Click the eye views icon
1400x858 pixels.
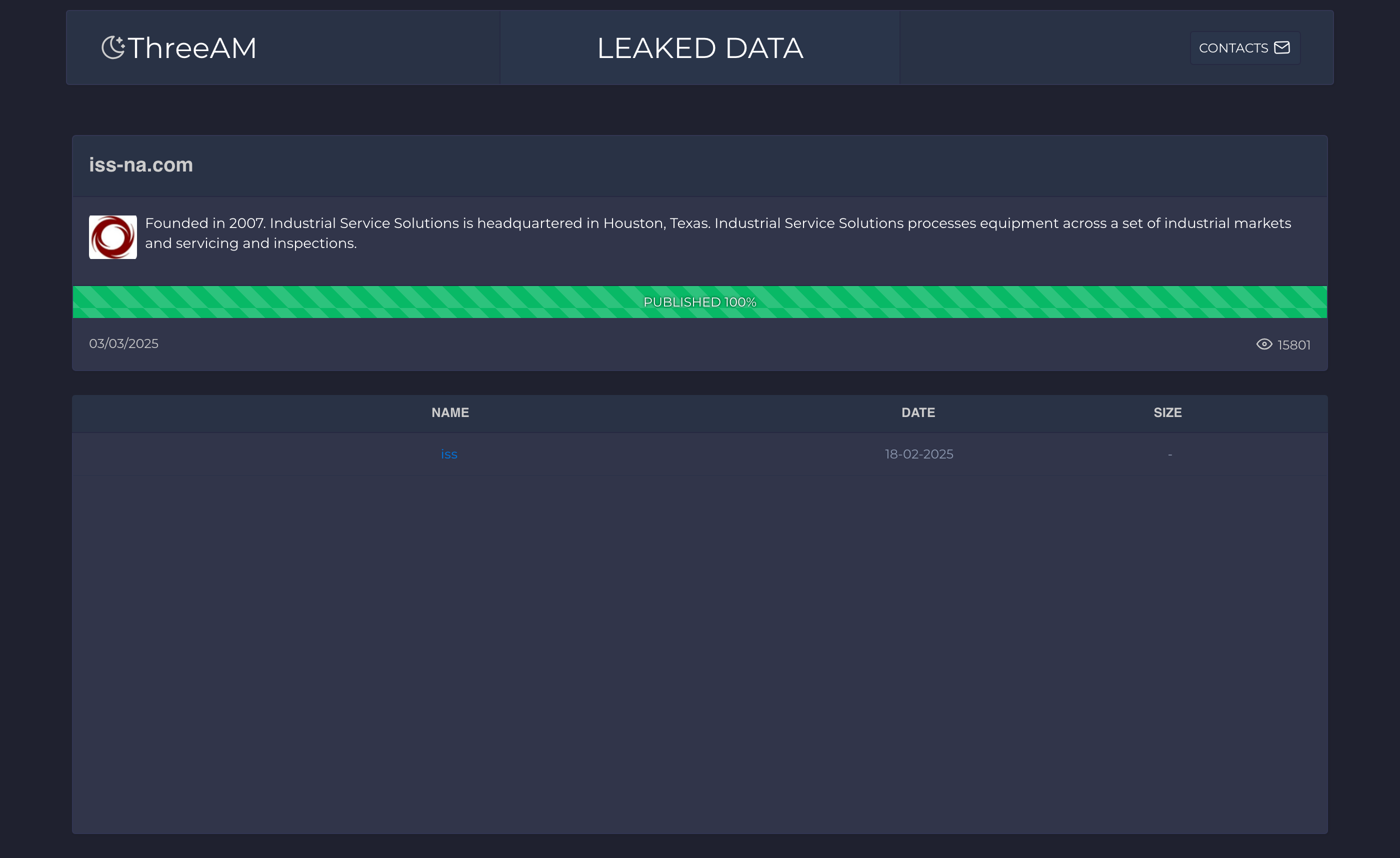[1263, 344]
